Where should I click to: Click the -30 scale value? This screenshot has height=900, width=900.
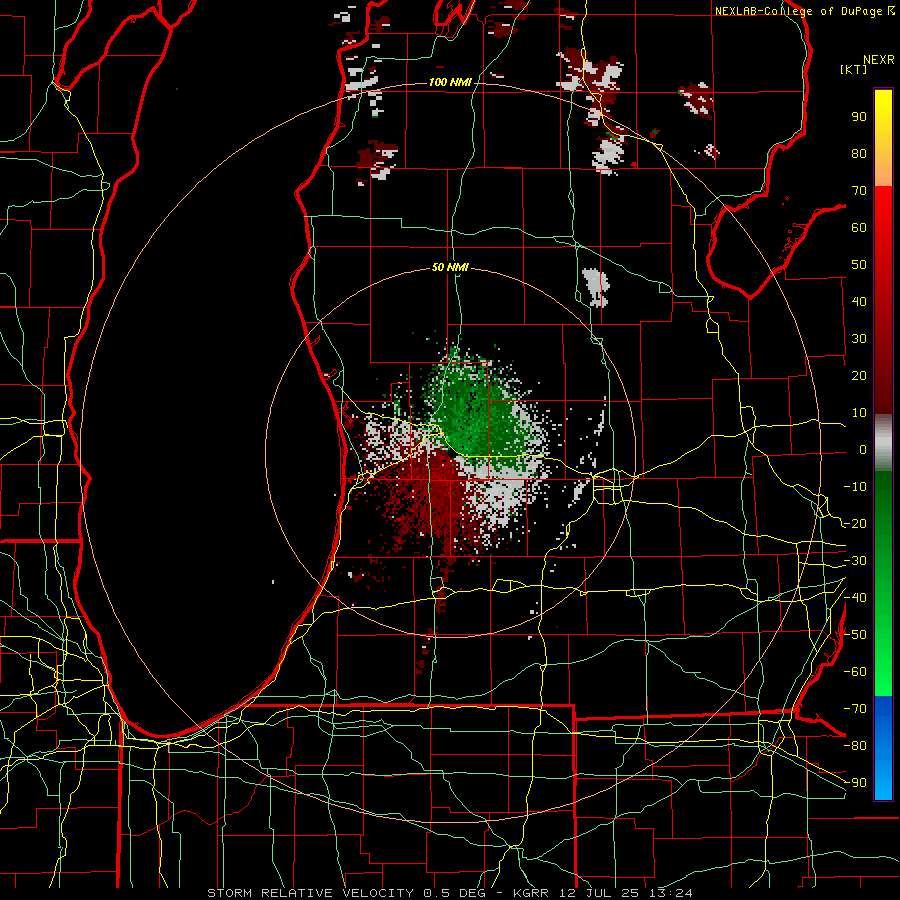(x=855, y=561)
